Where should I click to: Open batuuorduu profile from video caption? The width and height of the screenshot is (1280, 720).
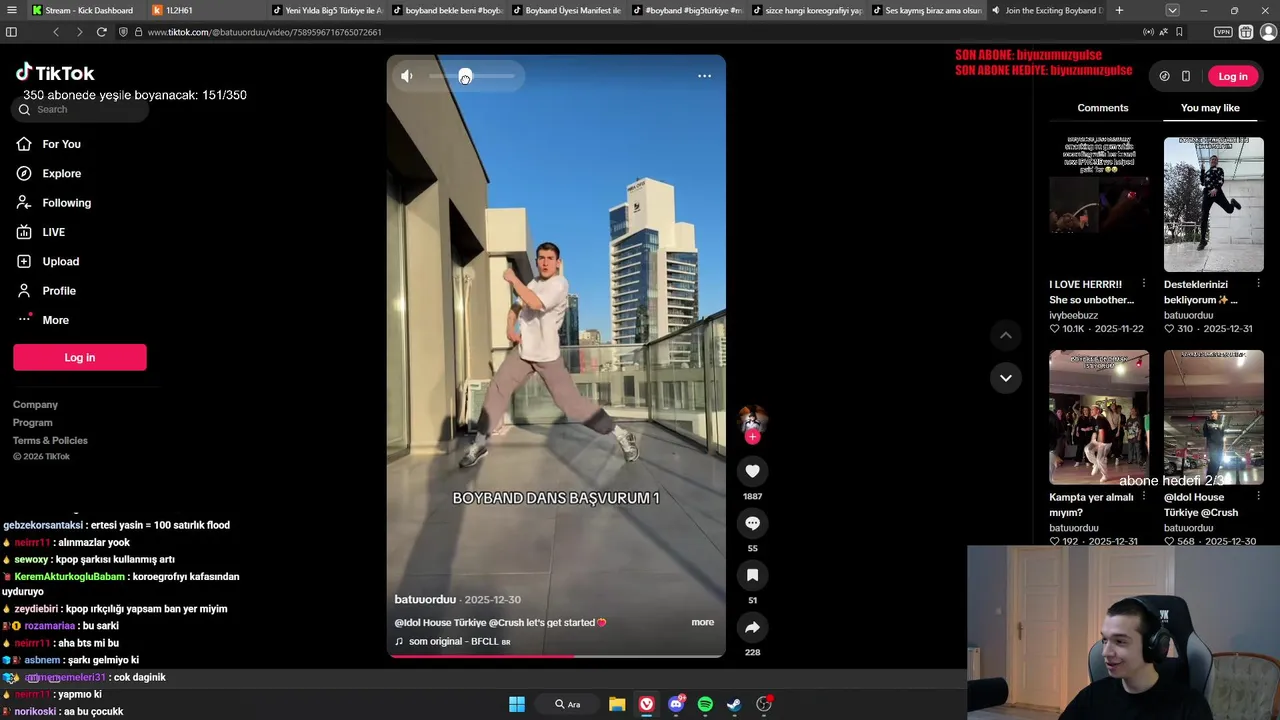[425, 599]
